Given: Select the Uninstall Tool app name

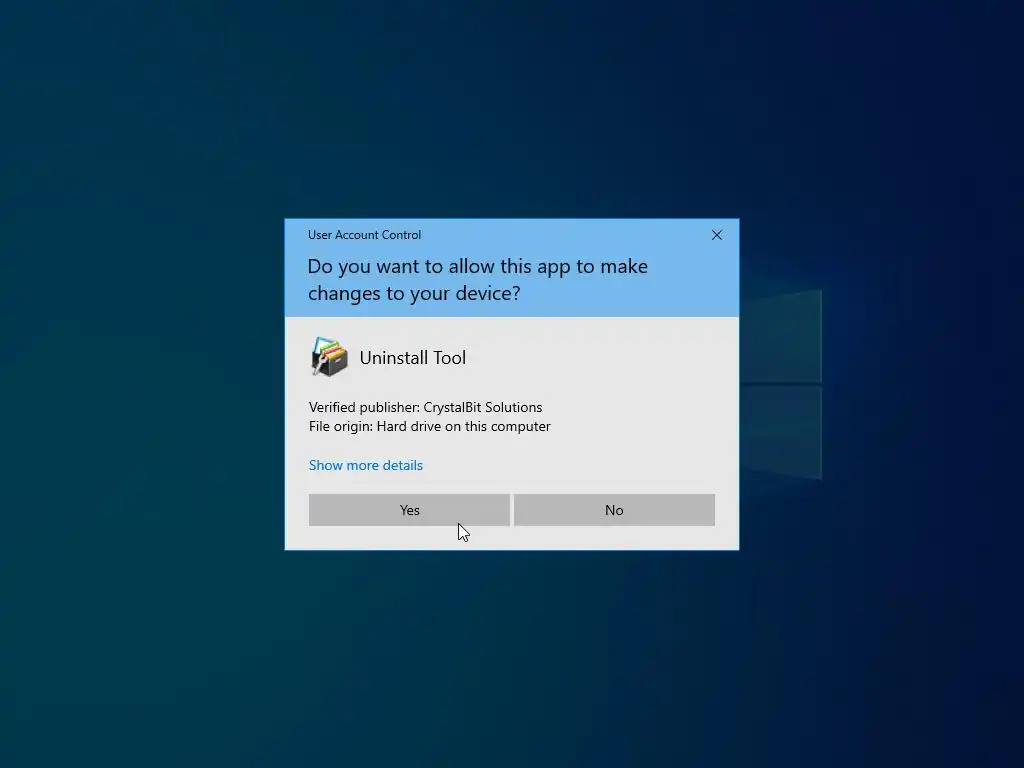Looking at the screenshot, I should 413,358.
